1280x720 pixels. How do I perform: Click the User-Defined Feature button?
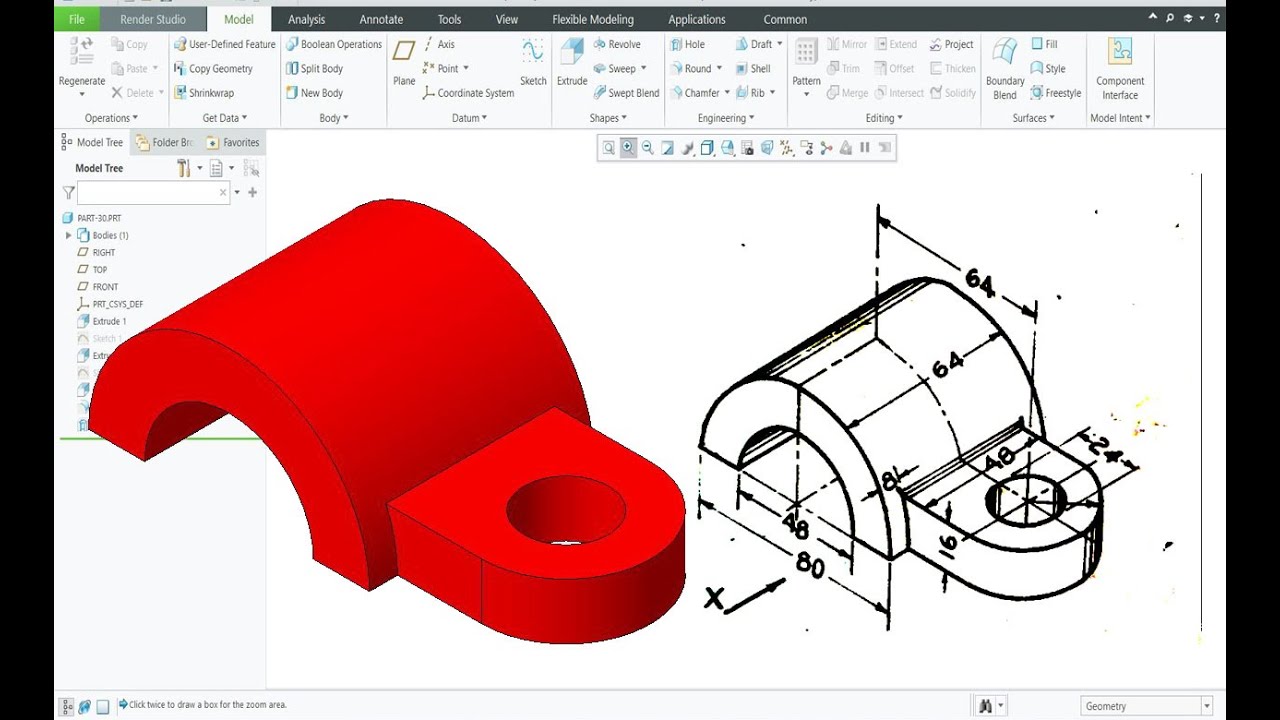(x=224, y=44)
